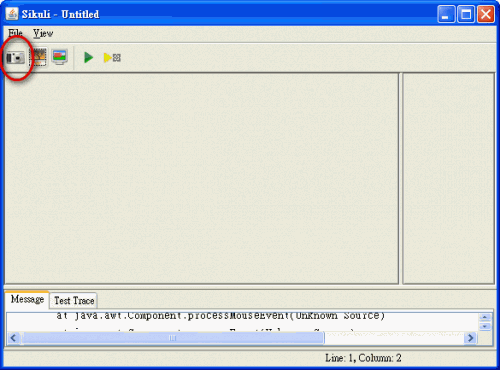Click the Java icon in title bar
Viewport: 500px width, 370px height.
coord(12,14)
